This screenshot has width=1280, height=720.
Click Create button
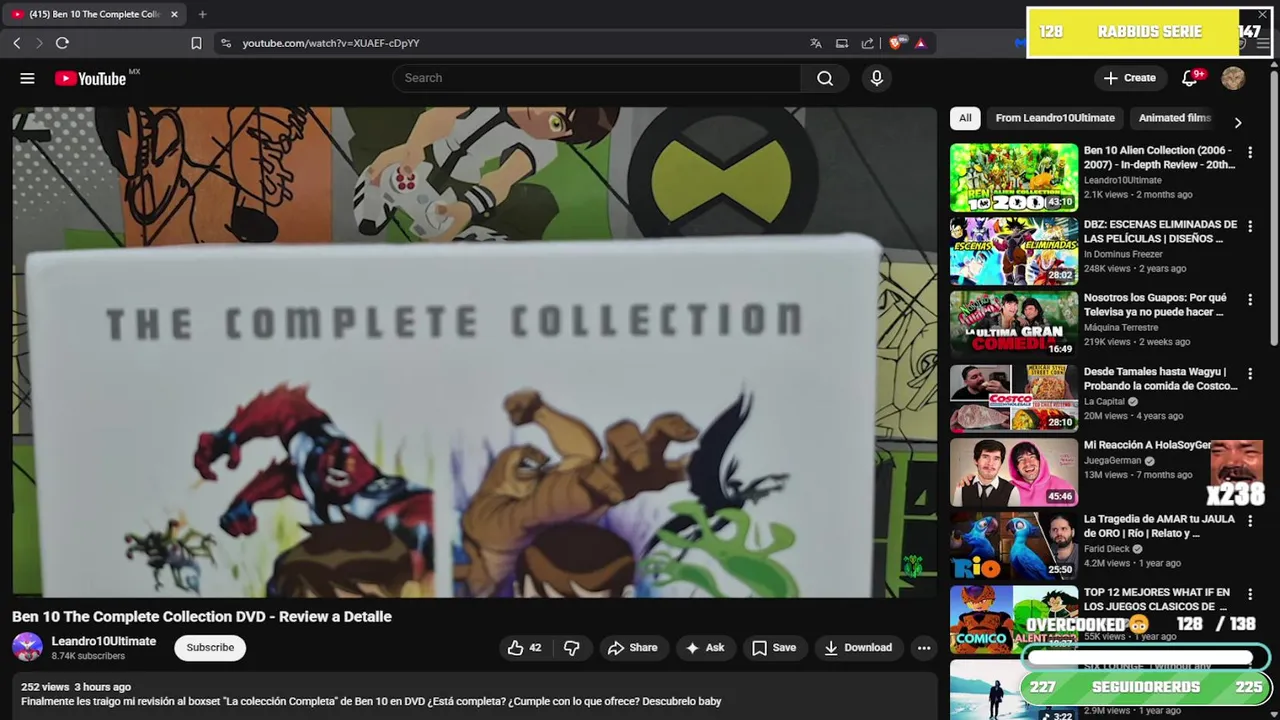1129,78
